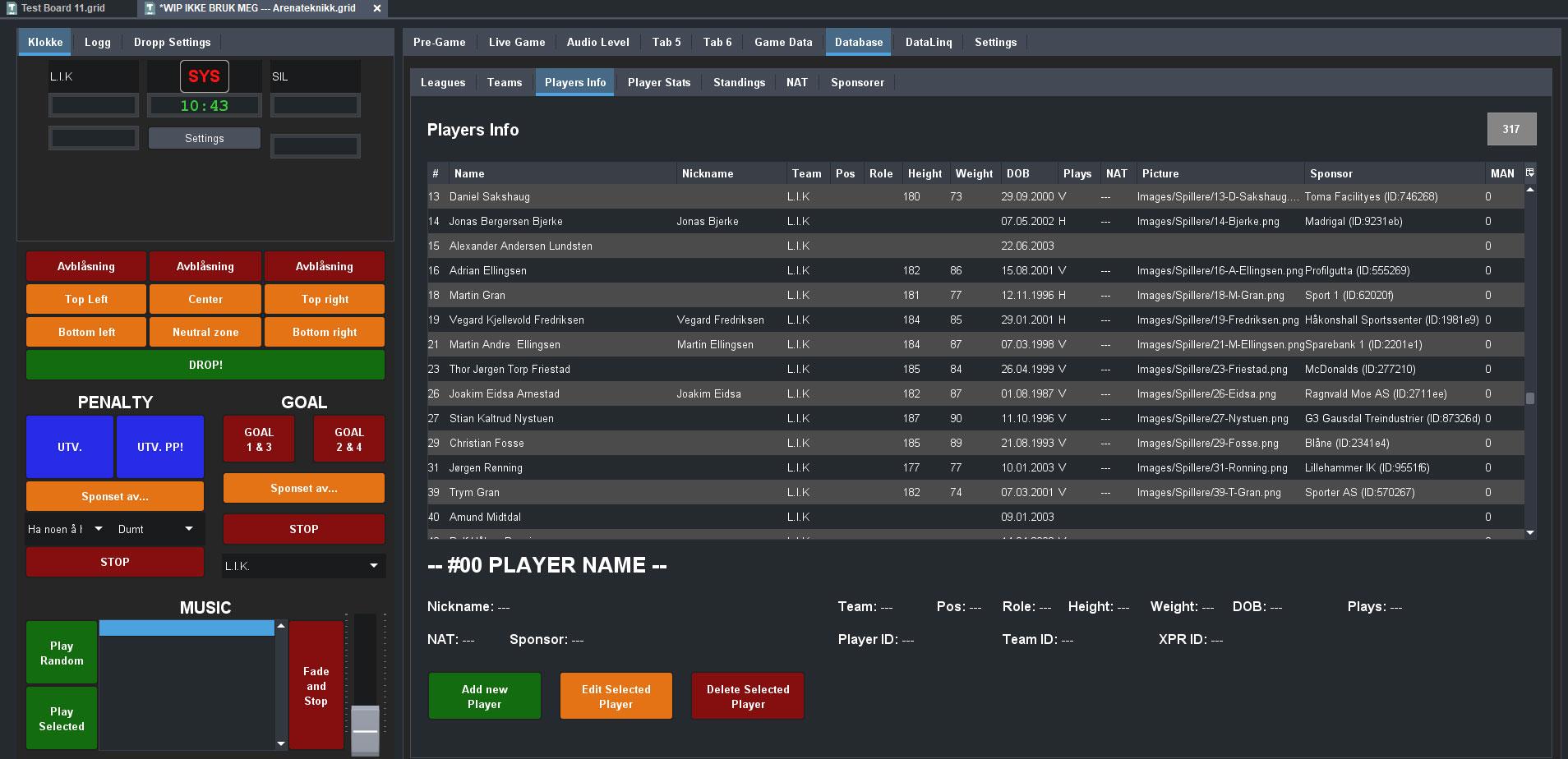Open the L.I.K. team dropdown under GOAL
1568x759 pixels.
(x=303, y=566)
